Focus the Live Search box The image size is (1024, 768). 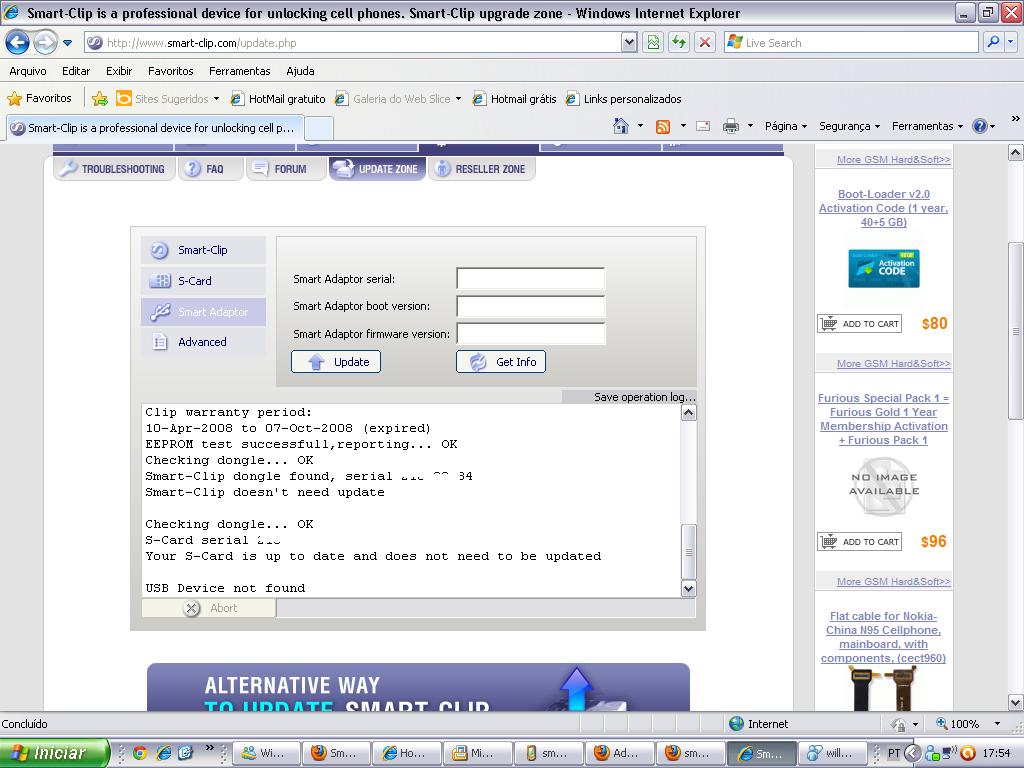coord(851,43)
